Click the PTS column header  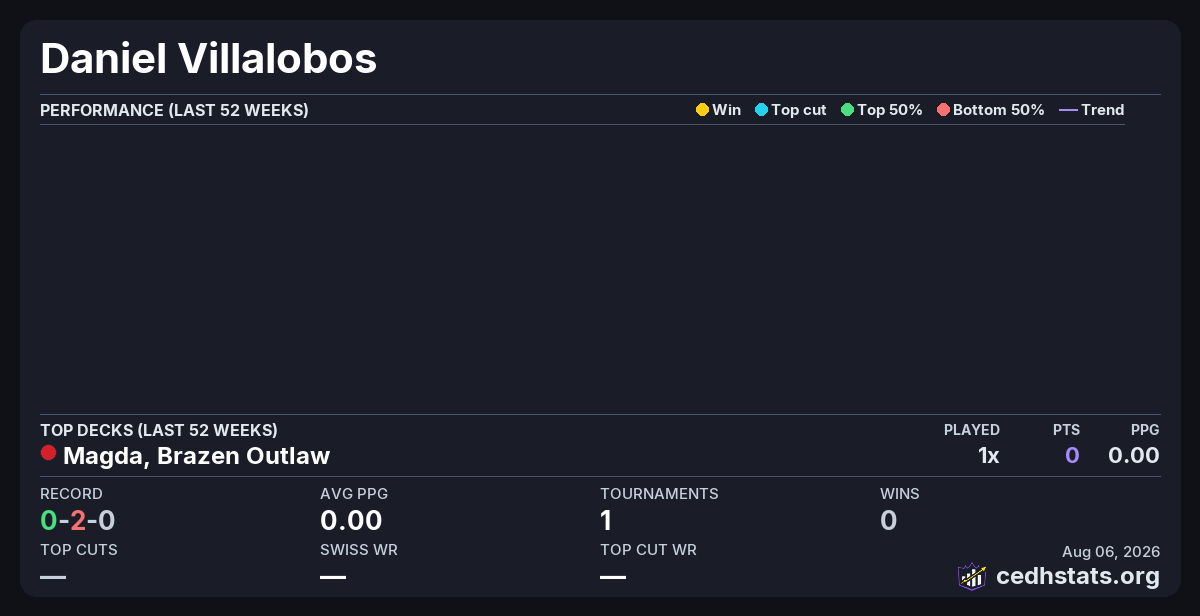point(1066,430)
